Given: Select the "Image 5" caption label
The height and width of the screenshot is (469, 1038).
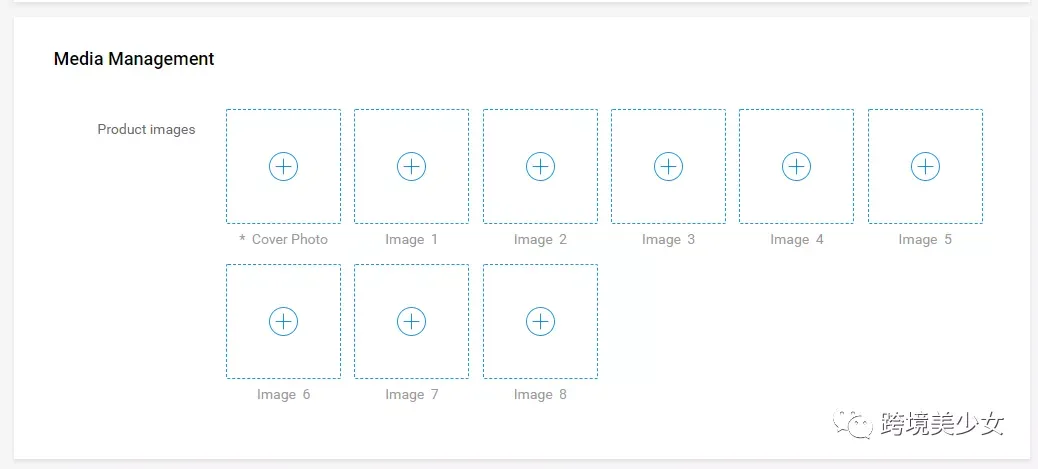Looking at the screenshot, I should (925, 239).
